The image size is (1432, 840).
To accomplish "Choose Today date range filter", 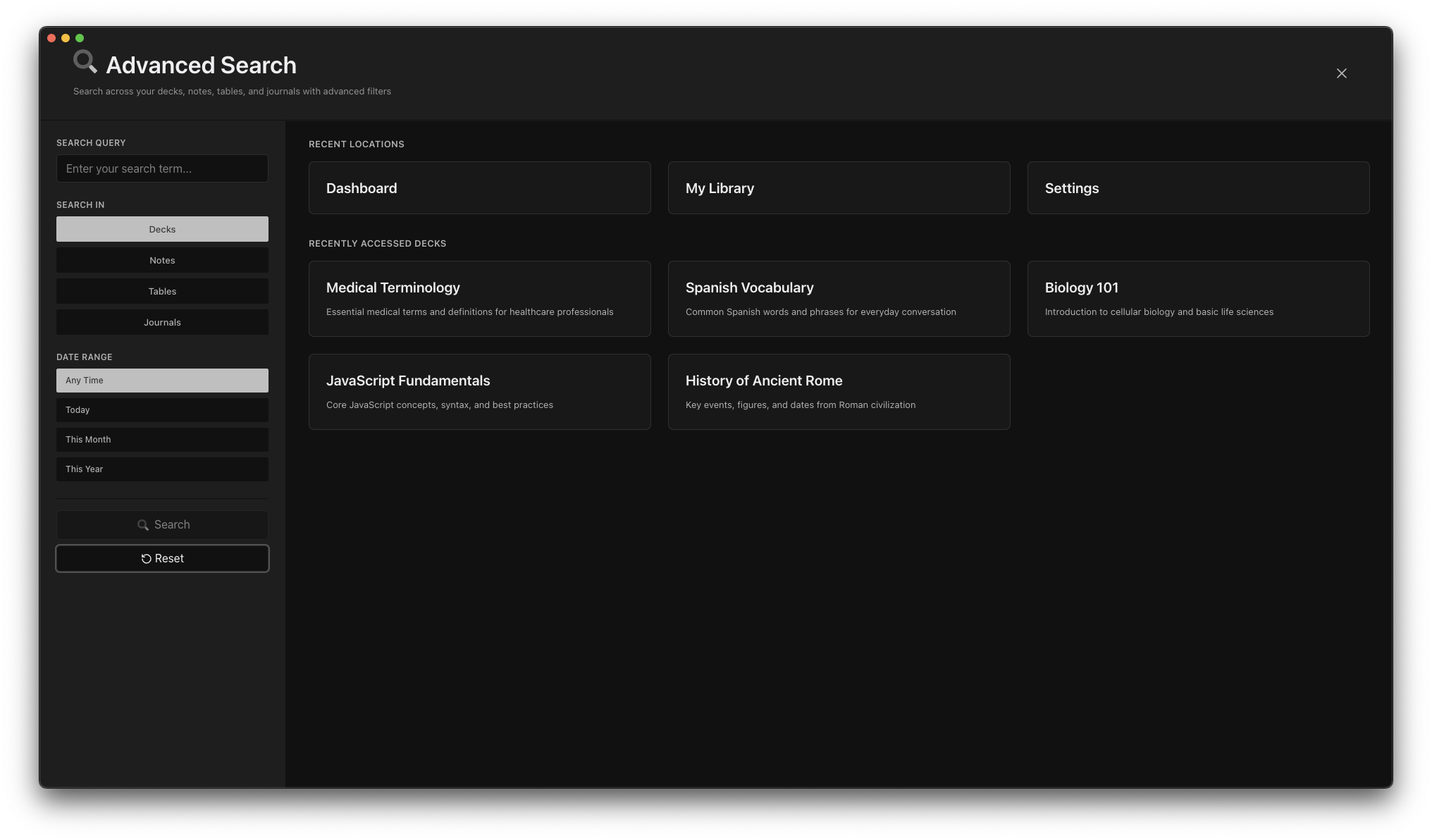I will (161, 410).
